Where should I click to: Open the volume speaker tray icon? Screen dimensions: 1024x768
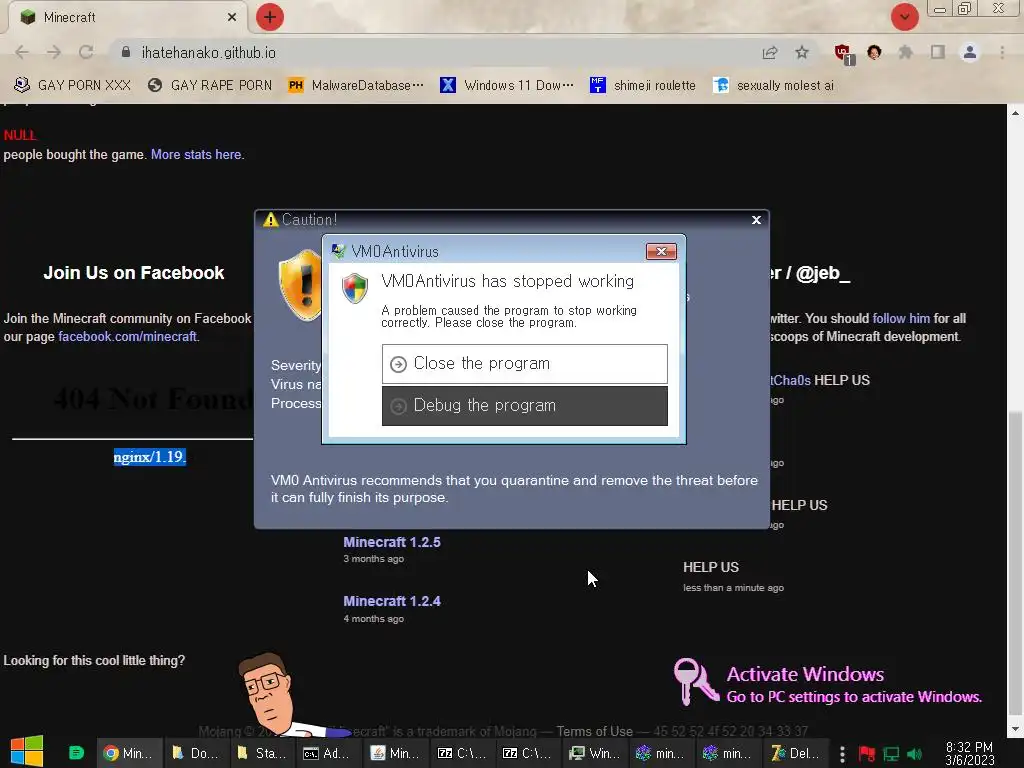pos(914,754)
